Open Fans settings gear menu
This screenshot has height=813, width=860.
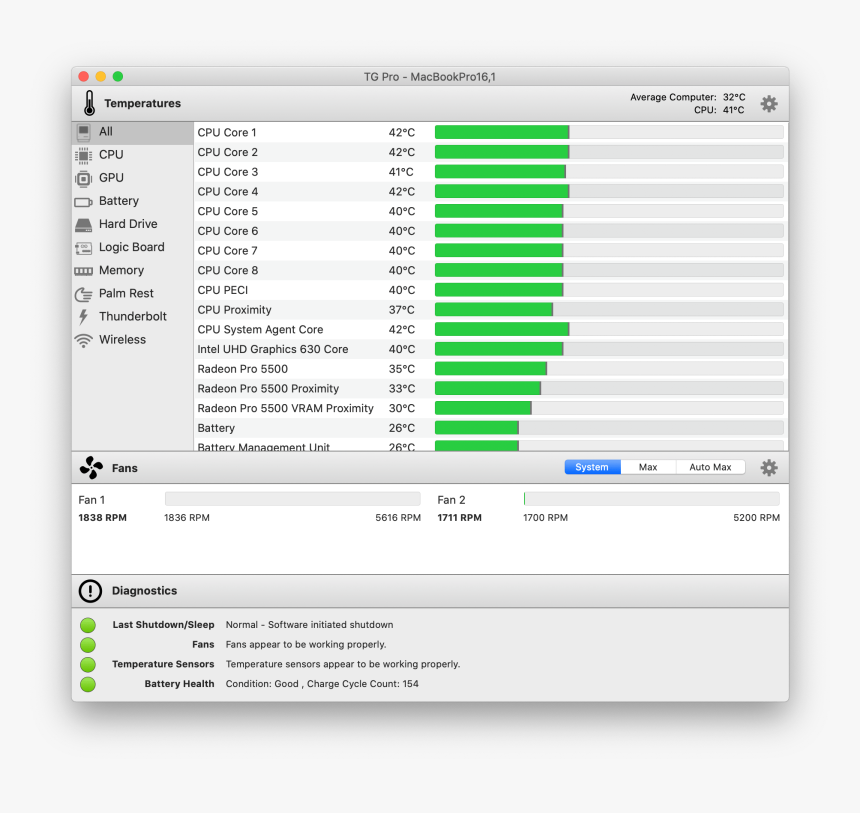click(x=768, y=467)
